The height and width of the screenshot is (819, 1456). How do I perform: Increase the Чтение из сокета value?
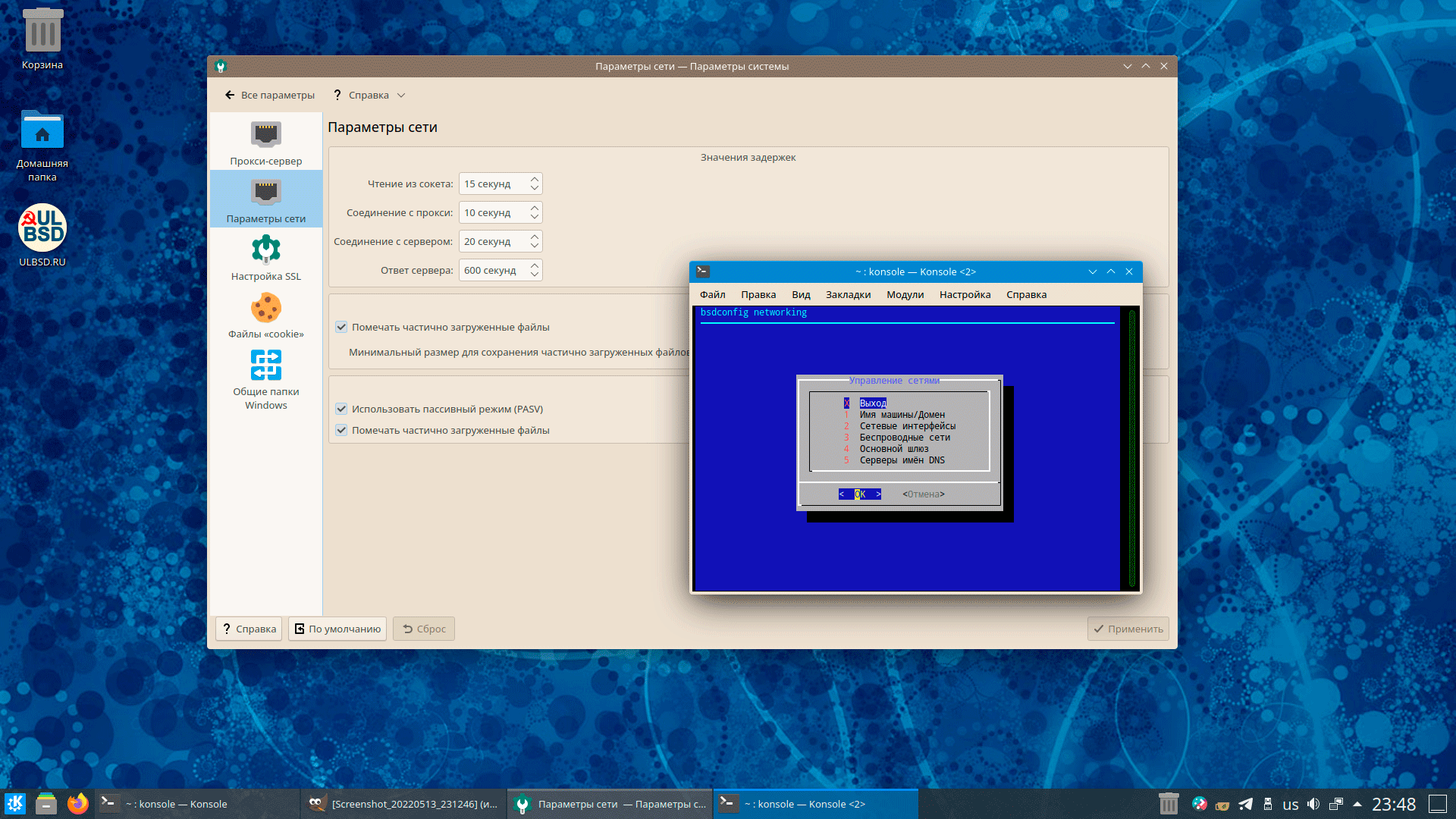[x=535, y=180]
